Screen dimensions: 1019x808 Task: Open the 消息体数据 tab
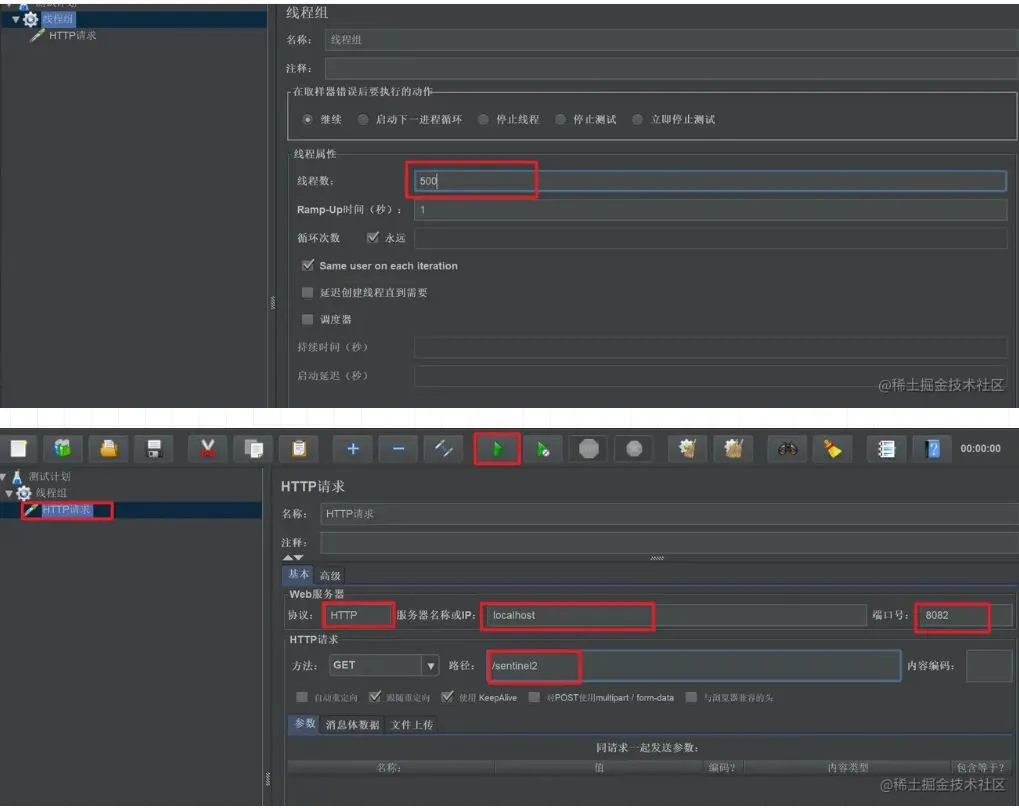(x=352, y=725)
